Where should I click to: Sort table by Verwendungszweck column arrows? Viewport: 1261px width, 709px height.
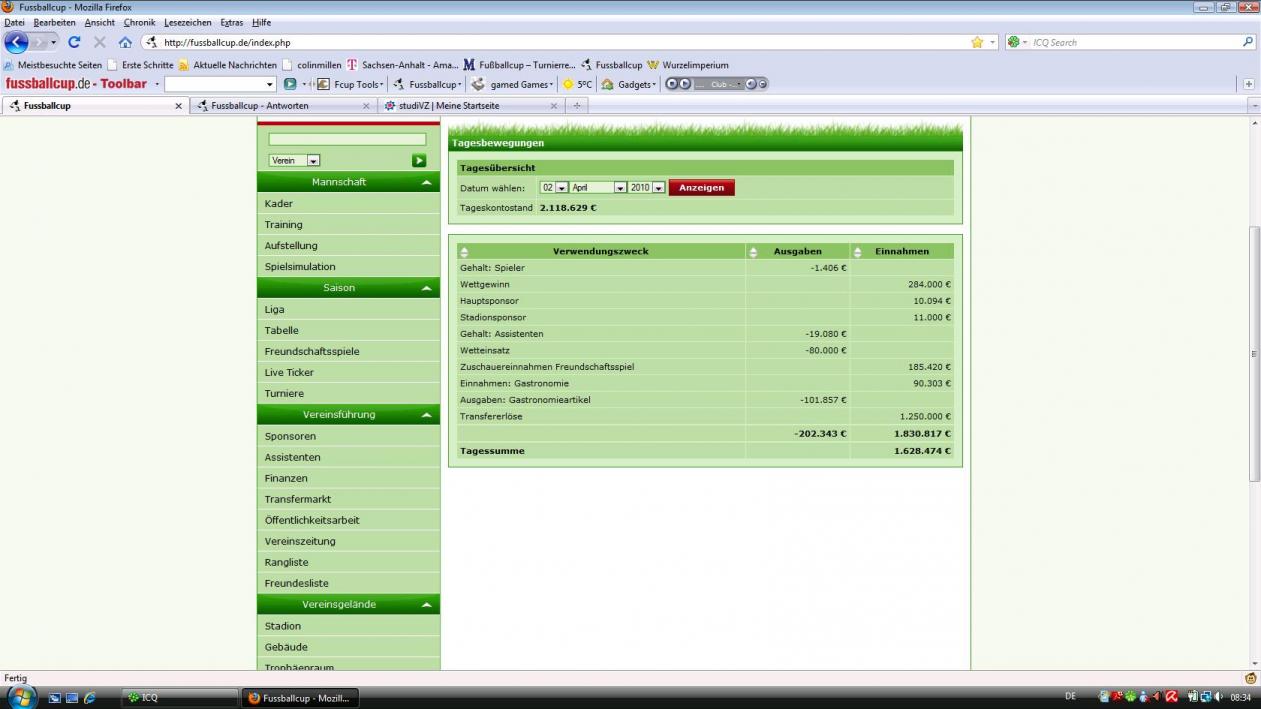pos(464,252)
